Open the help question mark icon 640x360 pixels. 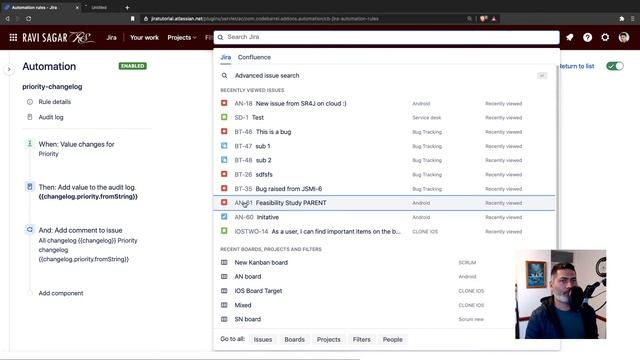tap(587, 38)
